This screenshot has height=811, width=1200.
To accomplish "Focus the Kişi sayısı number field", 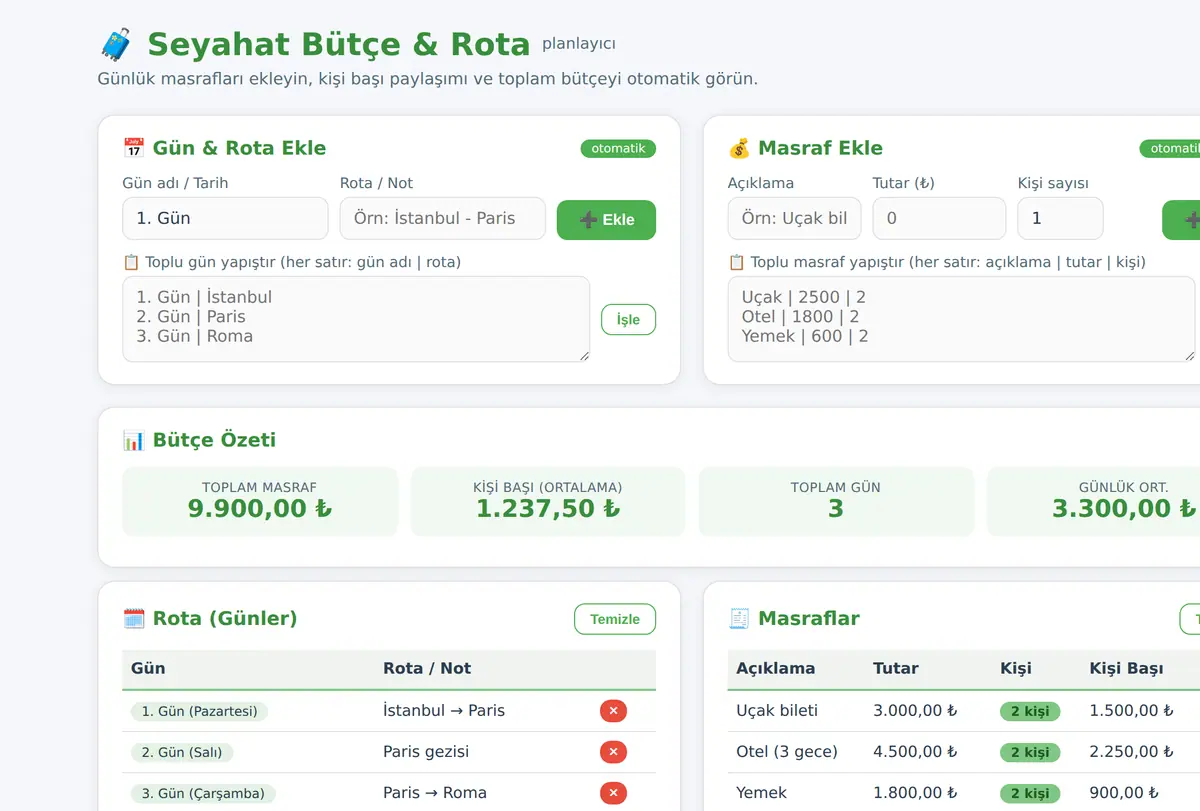I will (x=1060, y=218).
